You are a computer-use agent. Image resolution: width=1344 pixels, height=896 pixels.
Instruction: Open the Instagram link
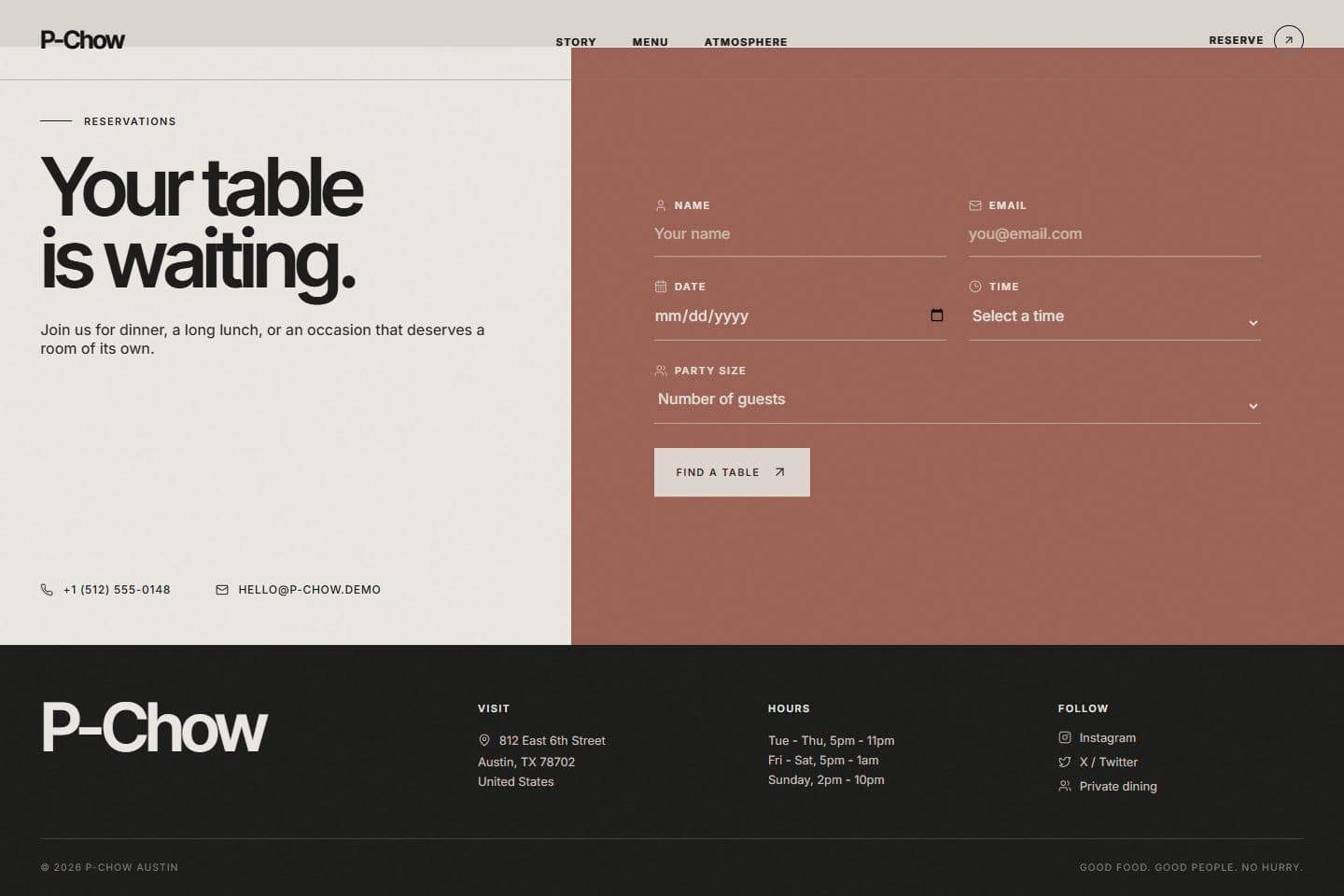[x=1107, y=738]
